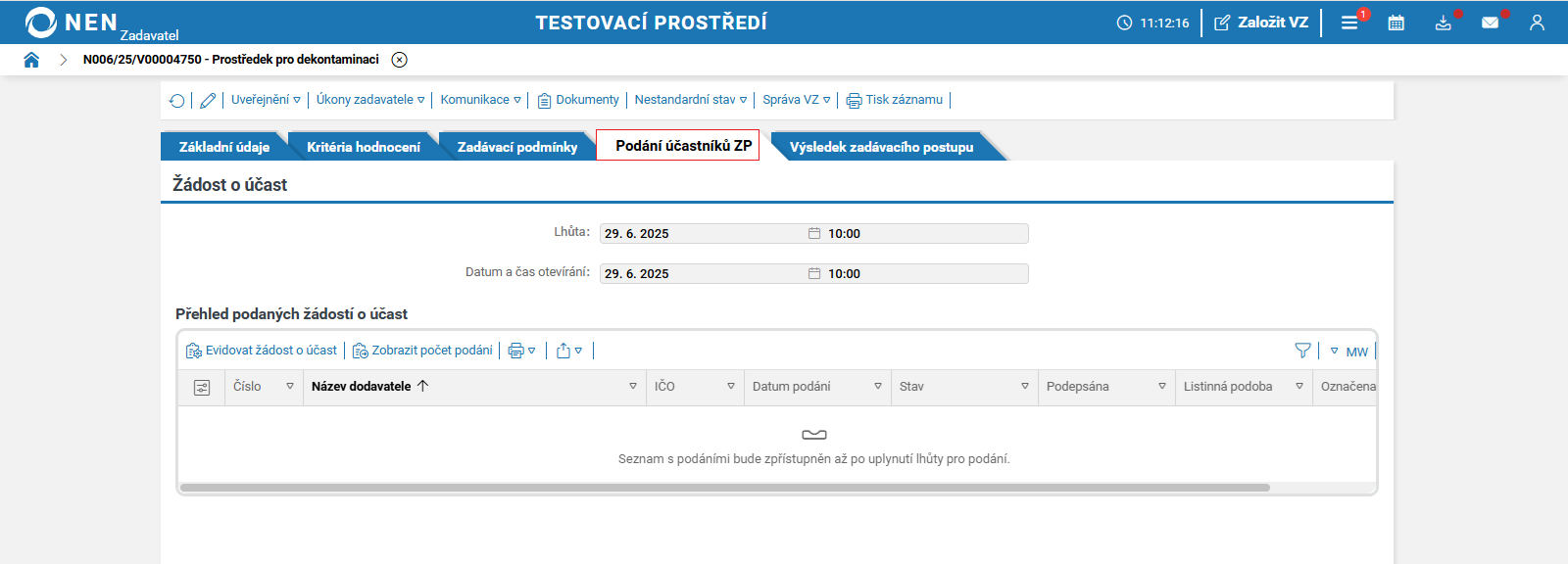Open the Uveřejnění dropdown menu
This screenshot has height=564, width=1568.
(266, 100)
